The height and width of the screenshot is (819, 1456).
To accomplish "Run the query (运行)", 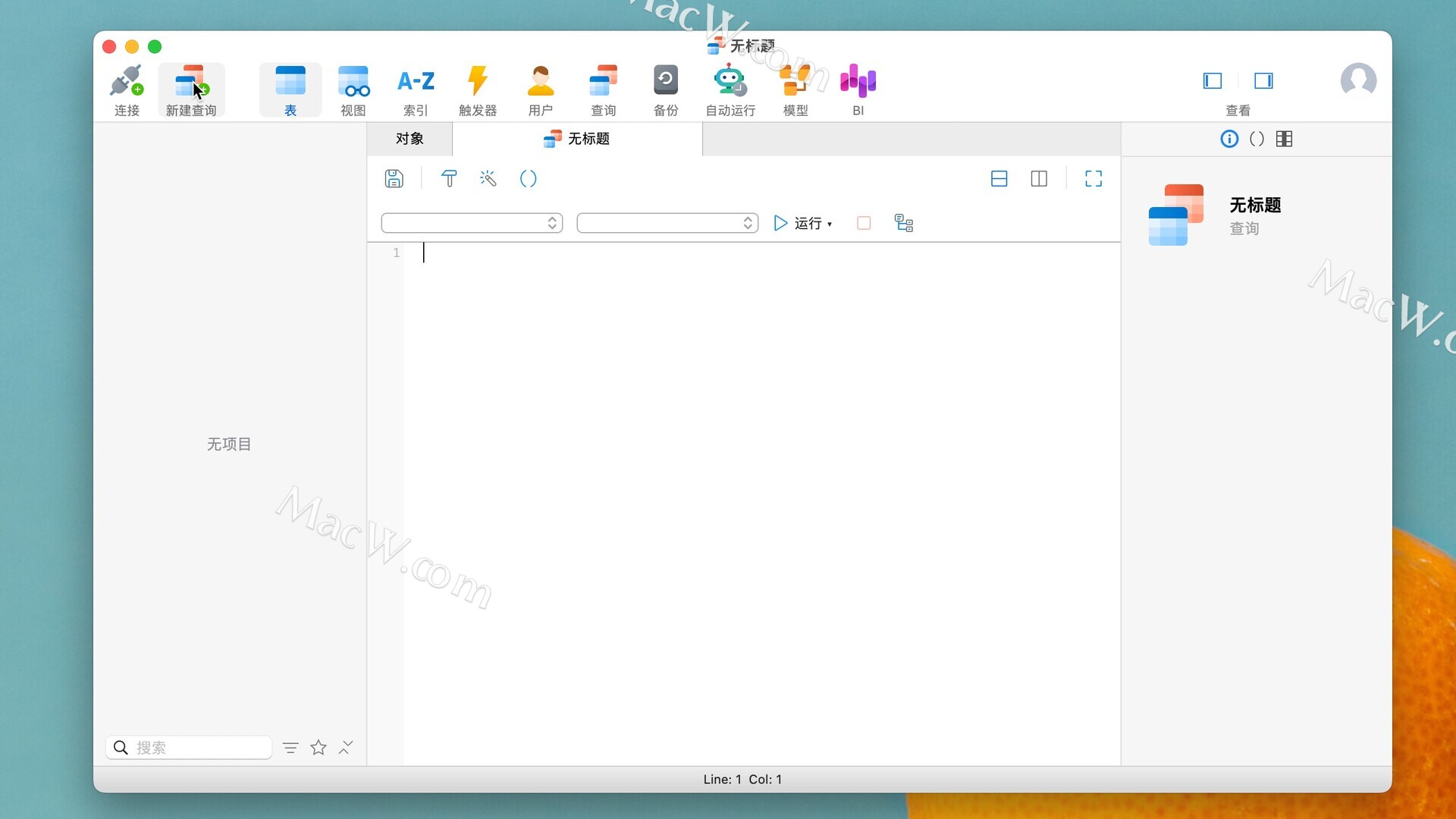I will (797, 223).
